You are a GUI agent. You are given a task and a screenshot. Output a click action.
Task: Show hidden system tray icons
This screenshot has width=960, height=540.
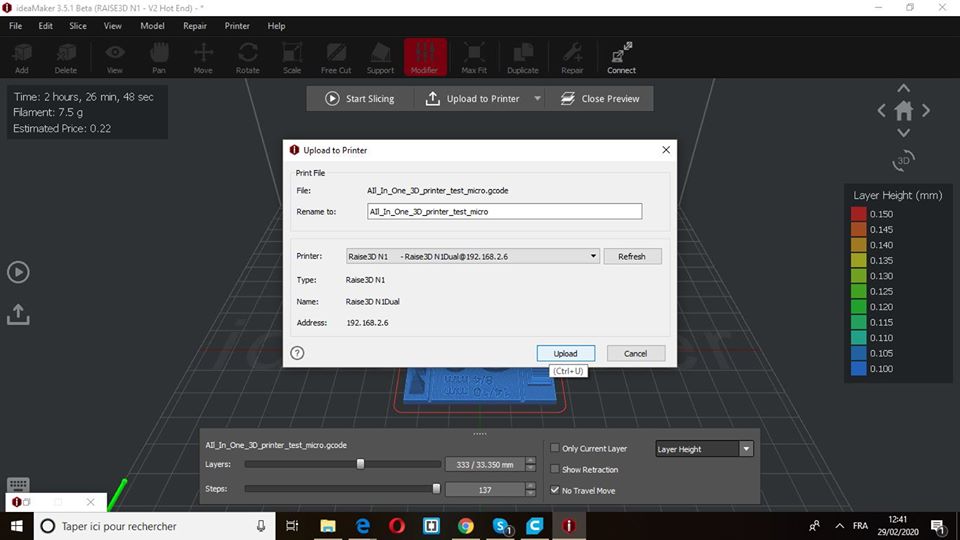[x=839, y=526]
